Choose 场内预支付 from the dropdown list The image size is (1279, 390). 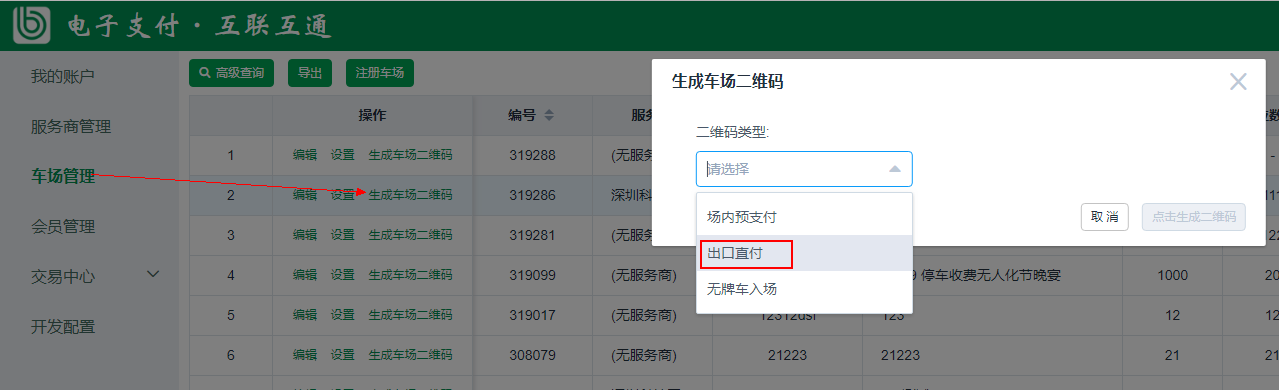coord(804,216)
